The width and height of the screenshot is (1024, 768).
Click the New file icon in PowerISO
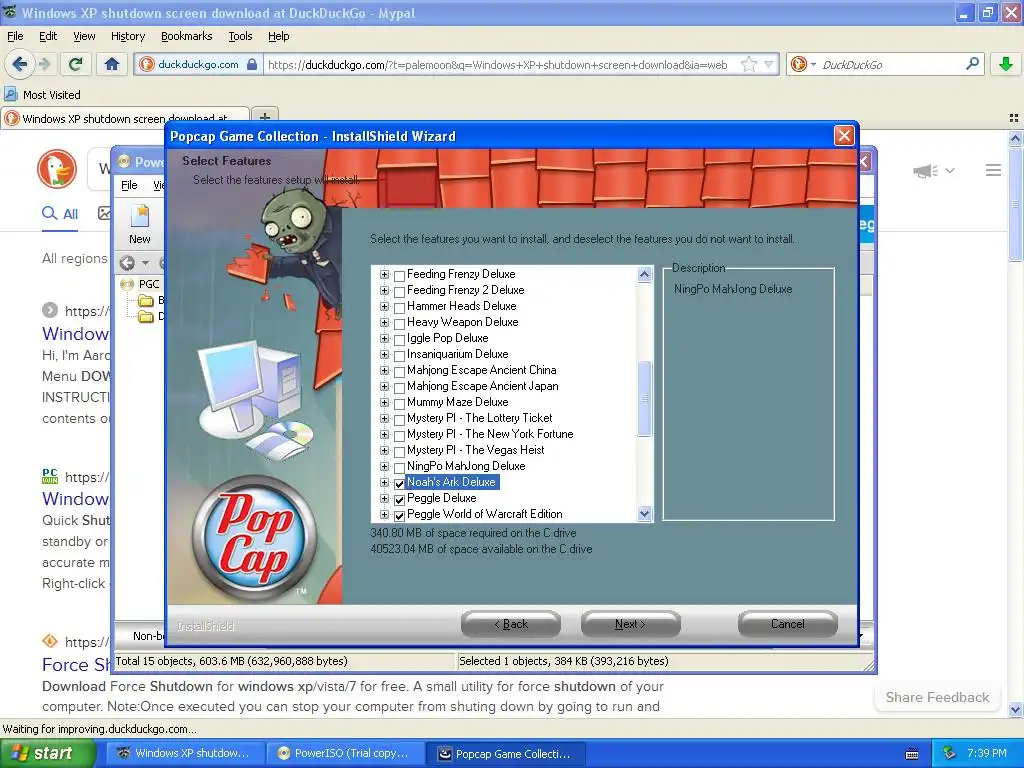point(139,217)
